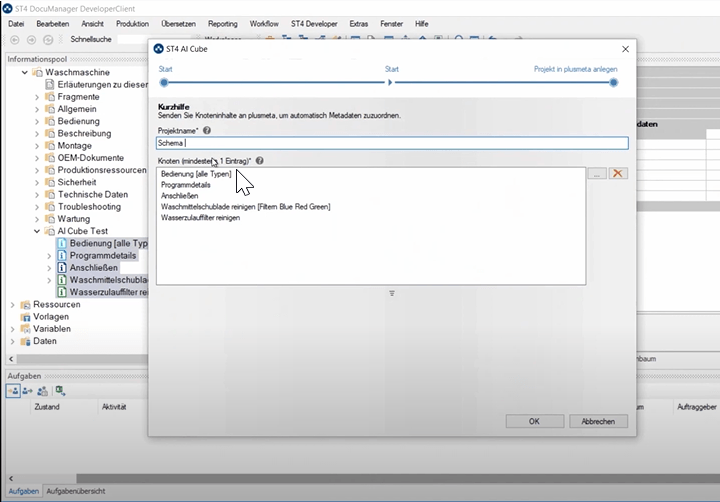Click the Sicherheit folder icon

[50, 182]
